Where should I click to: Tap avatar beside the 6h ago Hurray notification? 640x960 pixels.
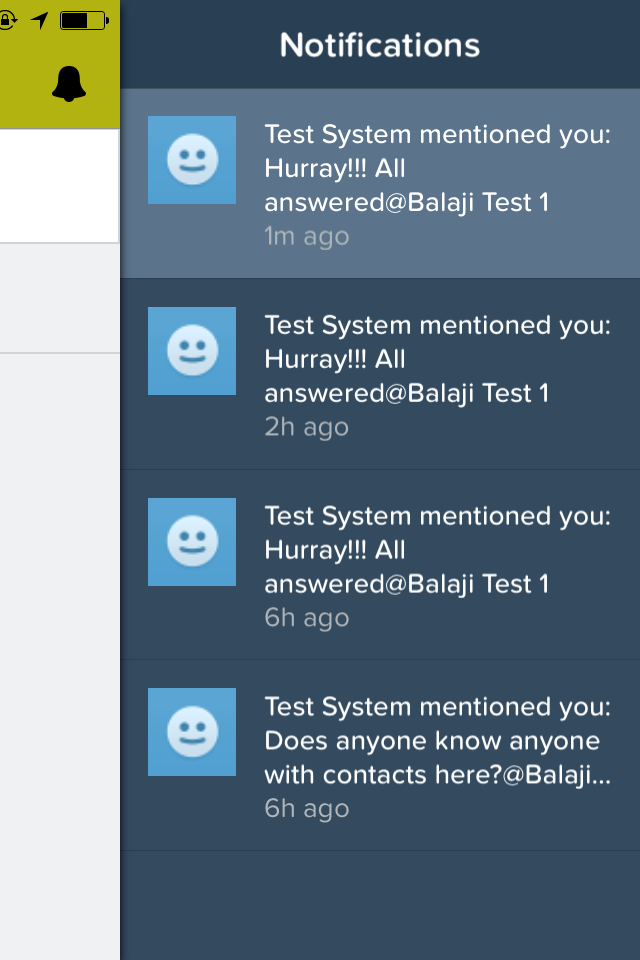(192, 542)
